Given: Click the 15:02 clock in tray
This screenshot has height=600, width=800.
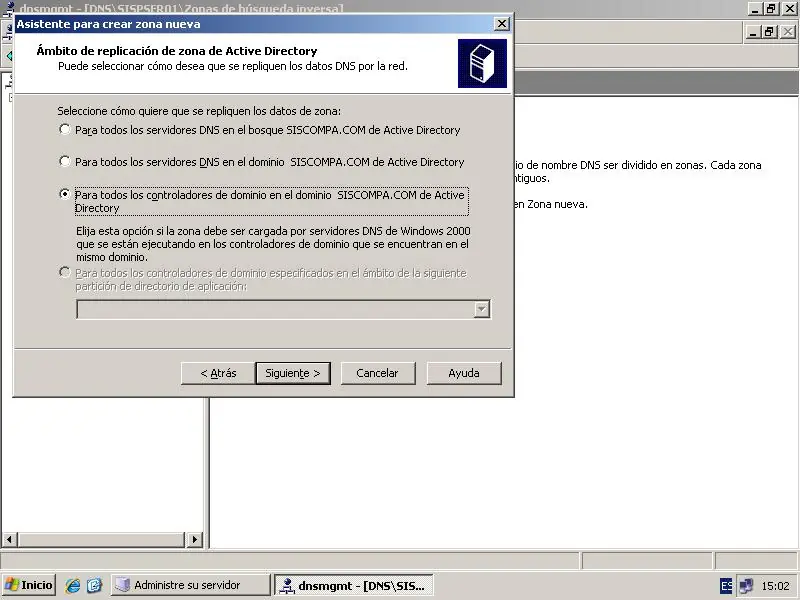Looking at the screenshot, I should [775, 586].
